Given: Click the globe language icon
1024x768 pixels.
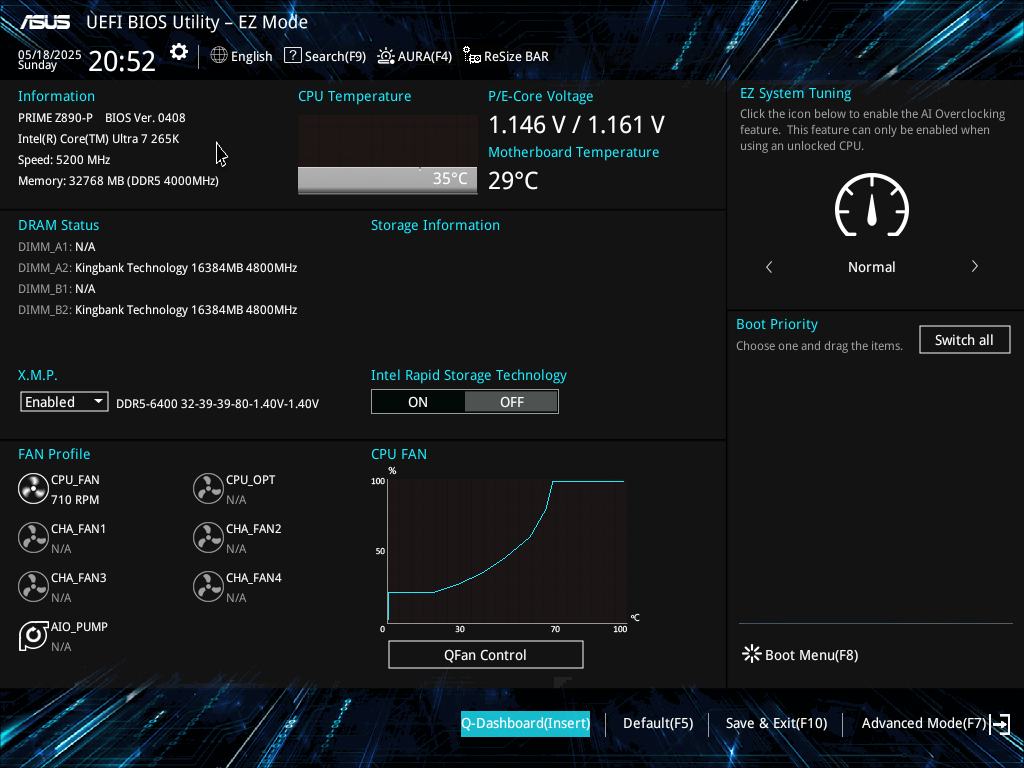Looking at the screenshot, I should click(x=219, y=56).
